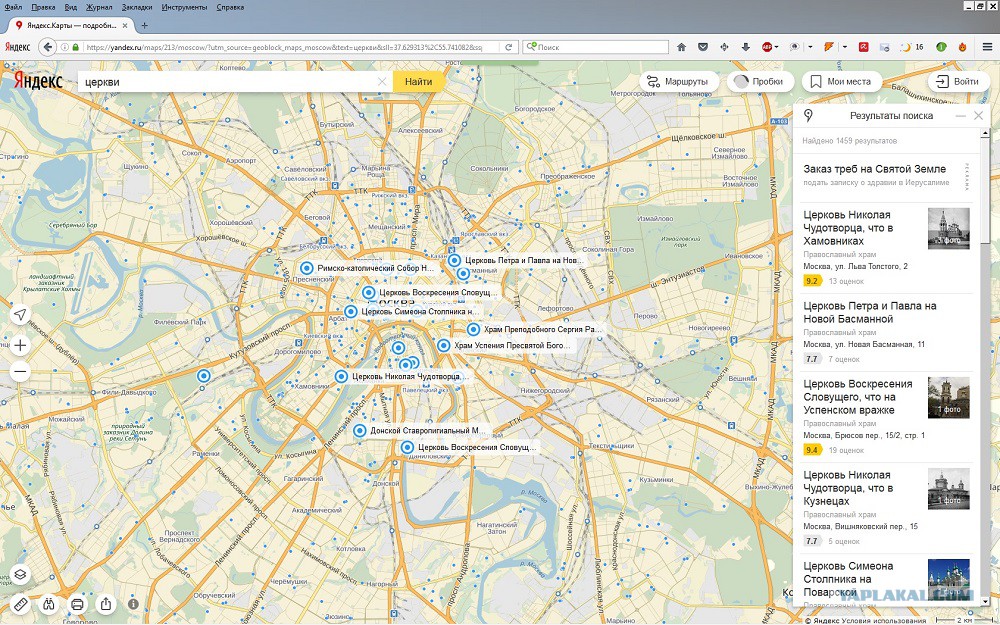Click the Яндекс logo
The image size is (1000, 625).
[38, 81]
